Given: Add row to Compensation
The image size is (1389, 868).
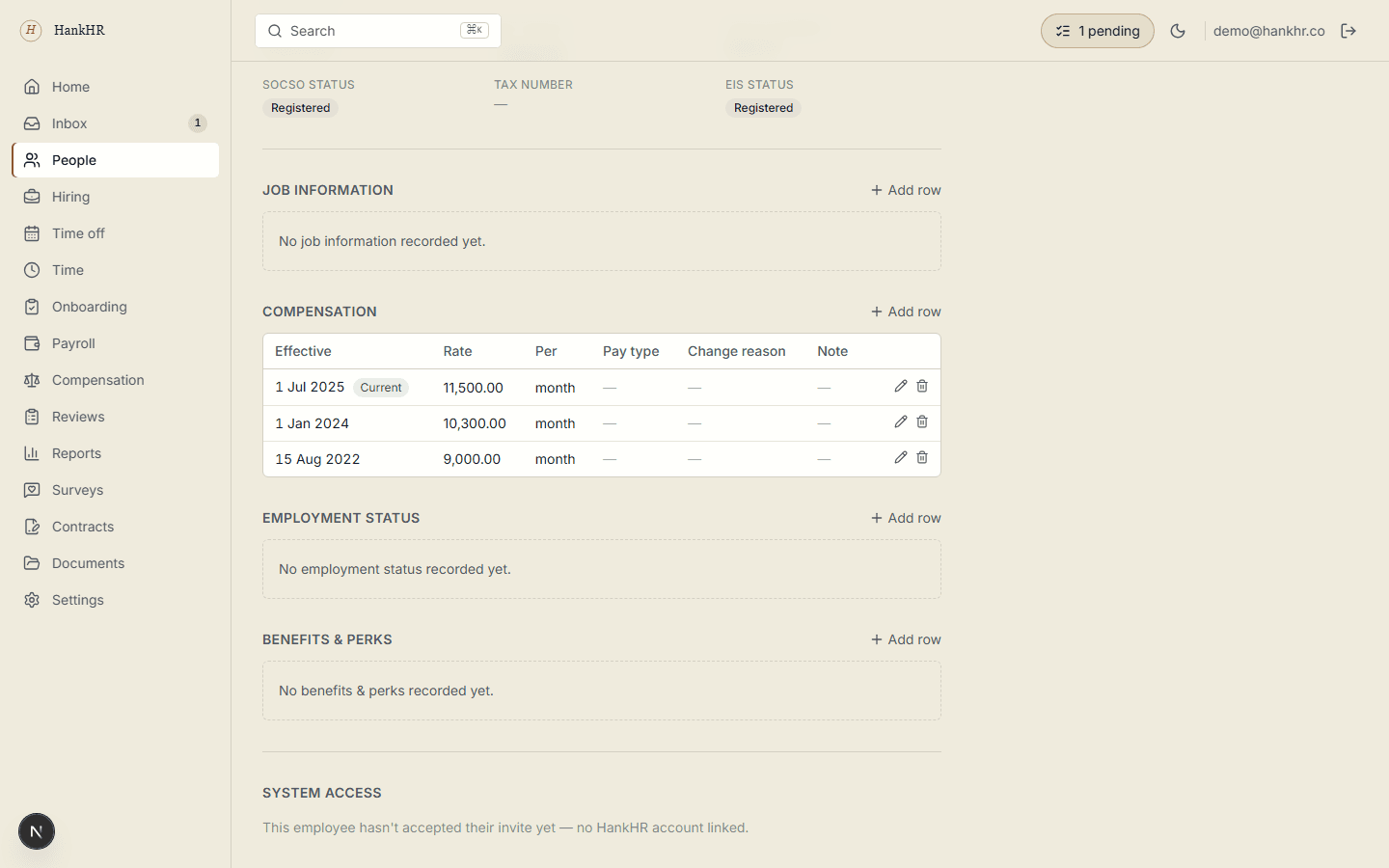Looking at the screenshot, I should pyautogui.click(x=906, y=312).
